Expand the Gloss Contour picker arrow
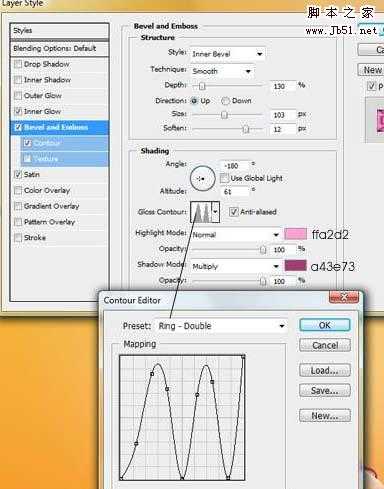This screenshot has width=384, height=489. pyautogui.click(x=216, y=212)
